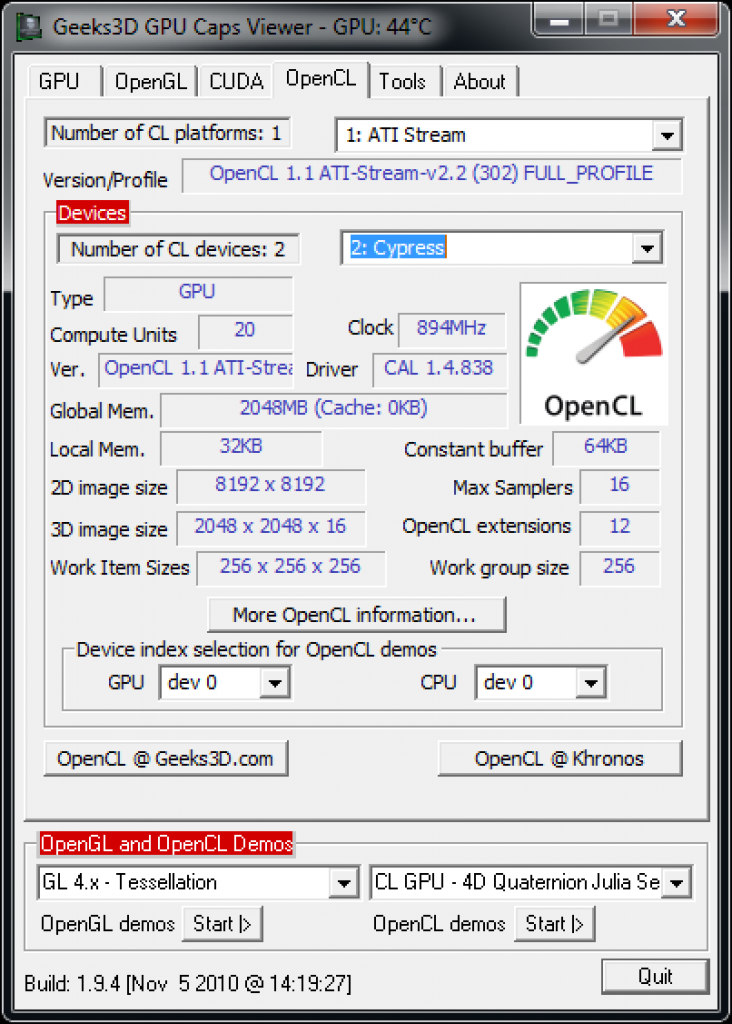Click the Number of CL devices field
The image size is (732, 1024).
178,249
